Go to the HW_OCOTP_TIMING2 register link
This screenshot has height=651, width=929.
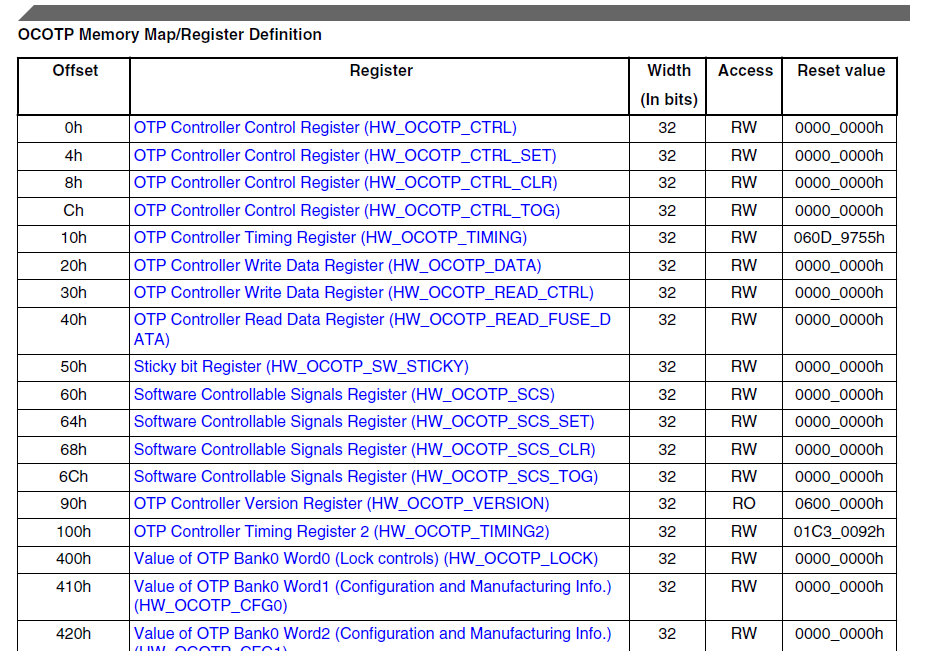pyautogui.click(x=341, y=532)
